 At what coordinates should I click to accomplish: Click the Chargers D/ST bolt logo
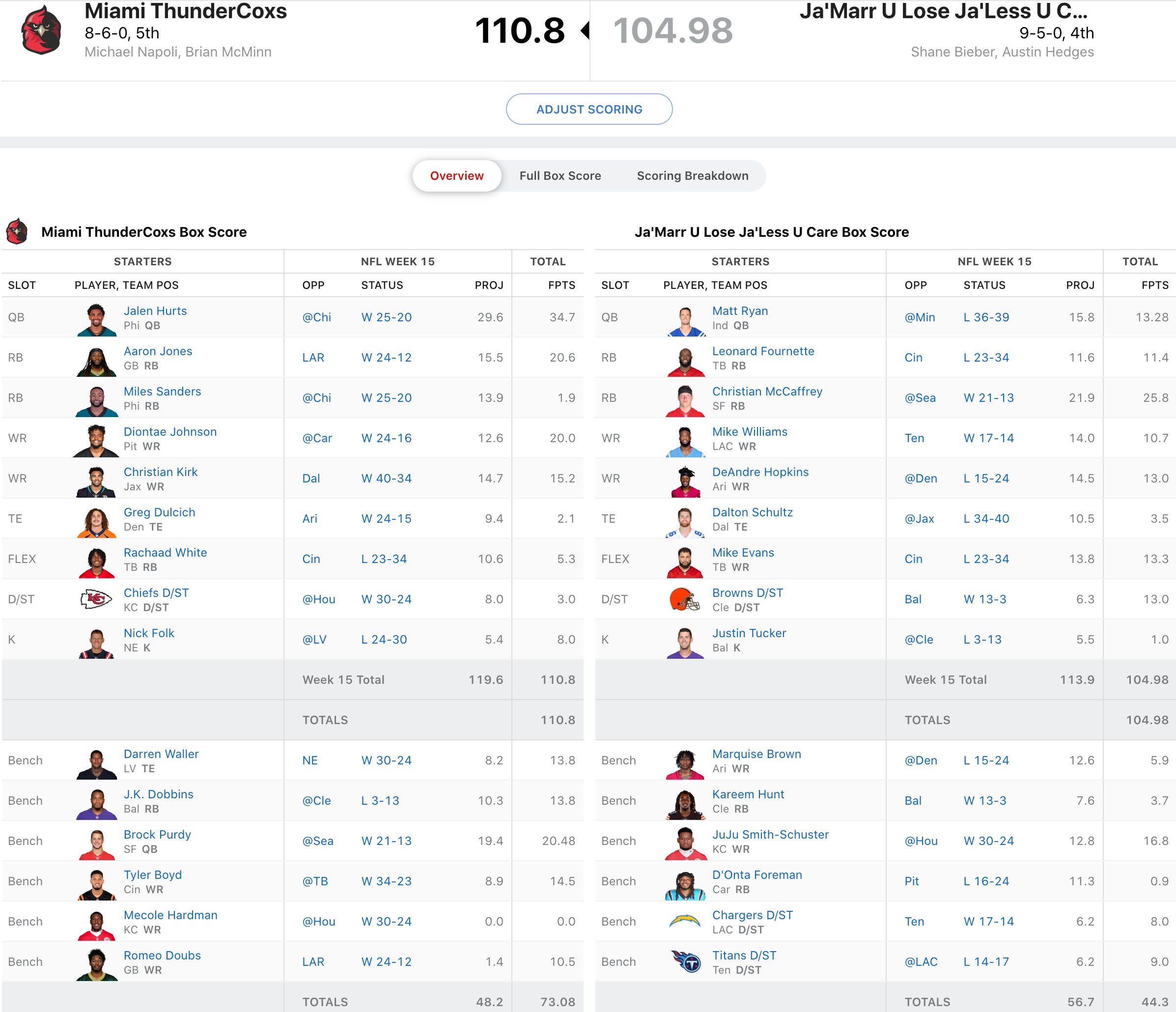tap(684, 921)
